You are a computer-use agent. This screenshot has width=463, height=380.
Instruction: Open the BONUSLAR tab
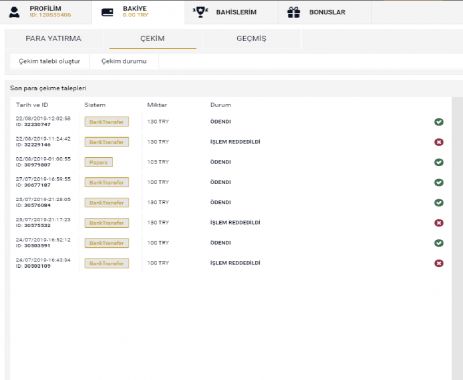click(325, 12)
